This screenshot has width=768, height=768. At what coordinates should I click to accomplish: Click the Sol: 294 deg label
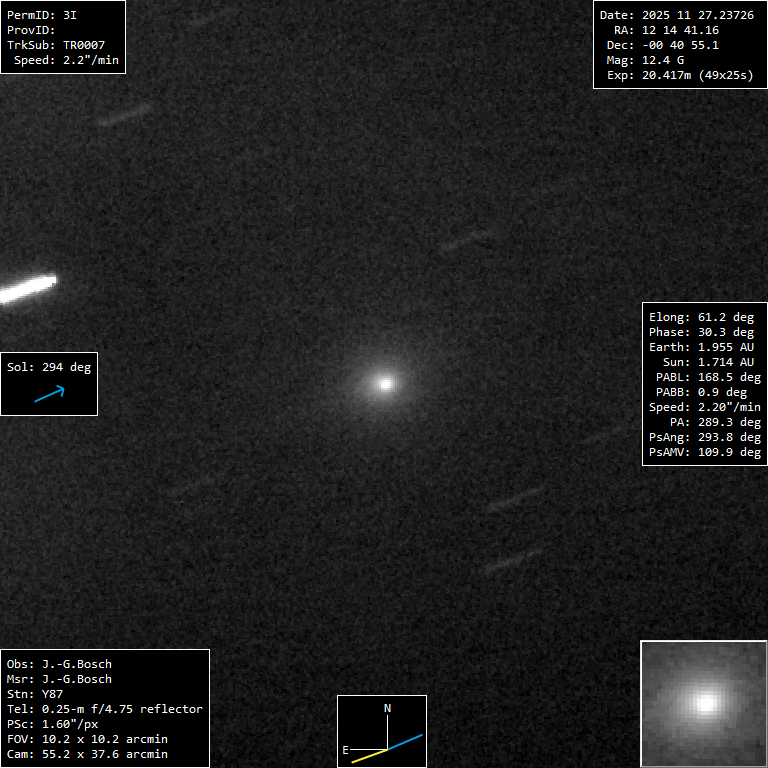pyautogui.click(x=49, y=367)
